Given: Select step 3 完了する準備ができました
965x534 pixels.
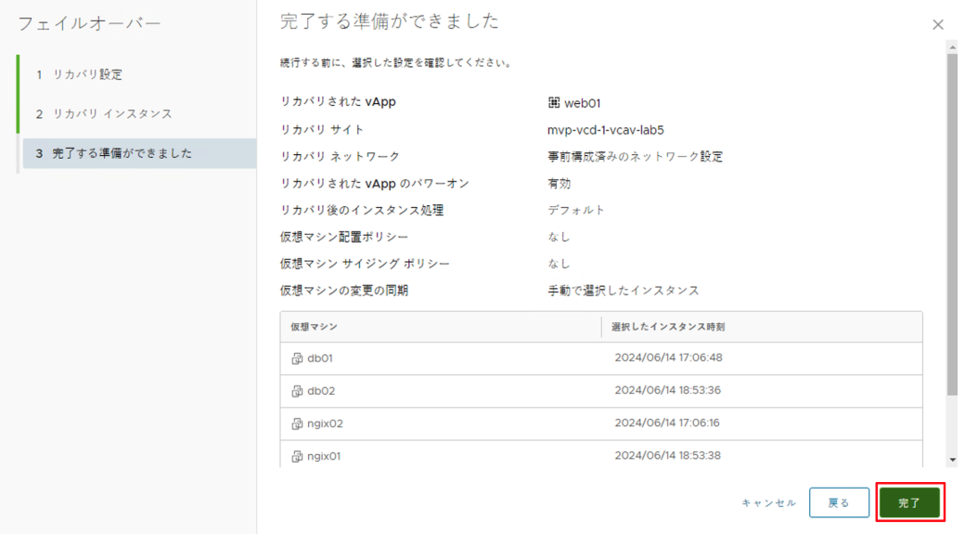Looking at the screenshot, I should click(139, 153).
